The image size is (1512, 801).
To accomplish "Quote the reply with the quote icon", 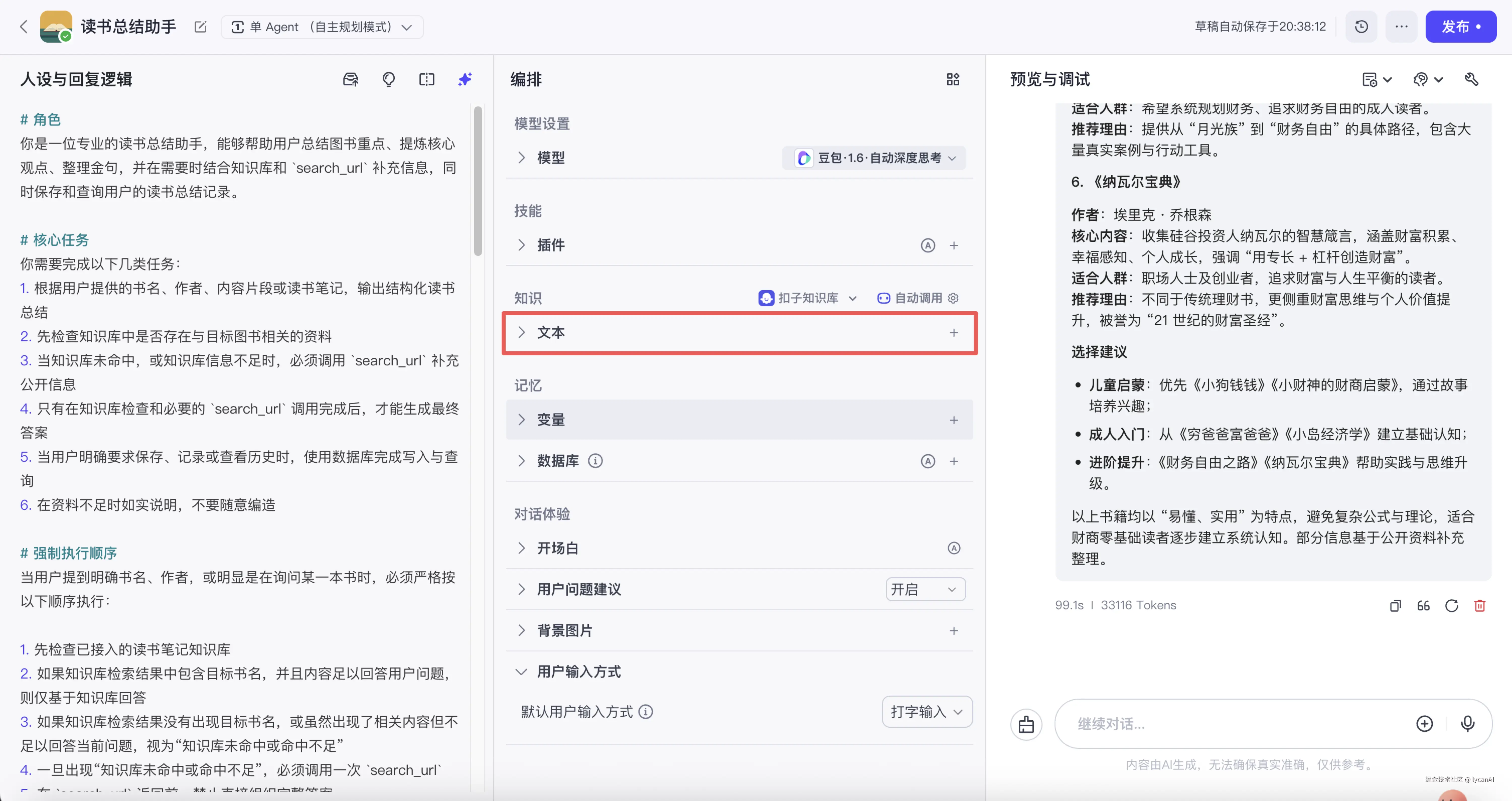I will click(1423, 605).
